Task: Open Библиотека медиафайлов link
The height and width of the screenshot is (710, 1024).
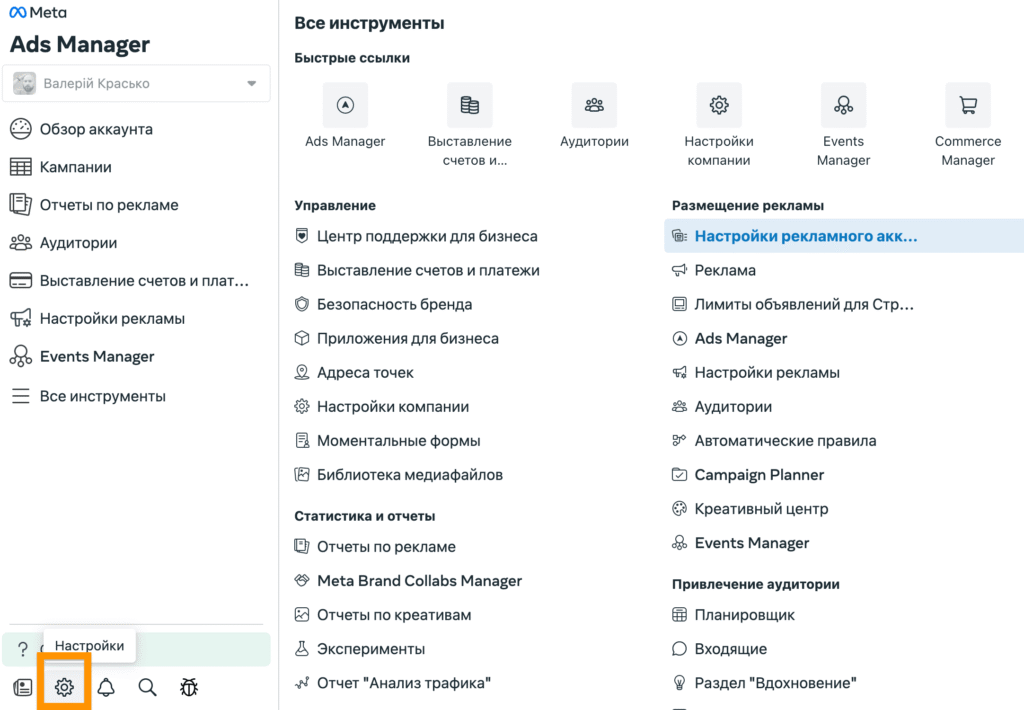Action: click(x=409, y=475)
